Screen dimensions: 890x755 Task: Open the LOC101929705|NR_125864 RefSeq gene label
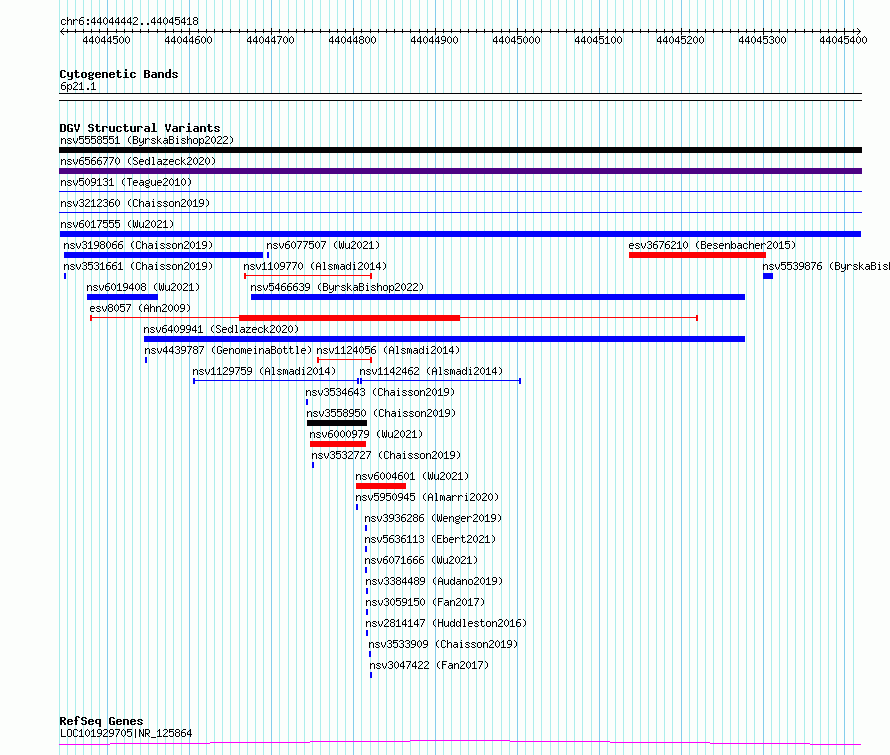[126, 733]
